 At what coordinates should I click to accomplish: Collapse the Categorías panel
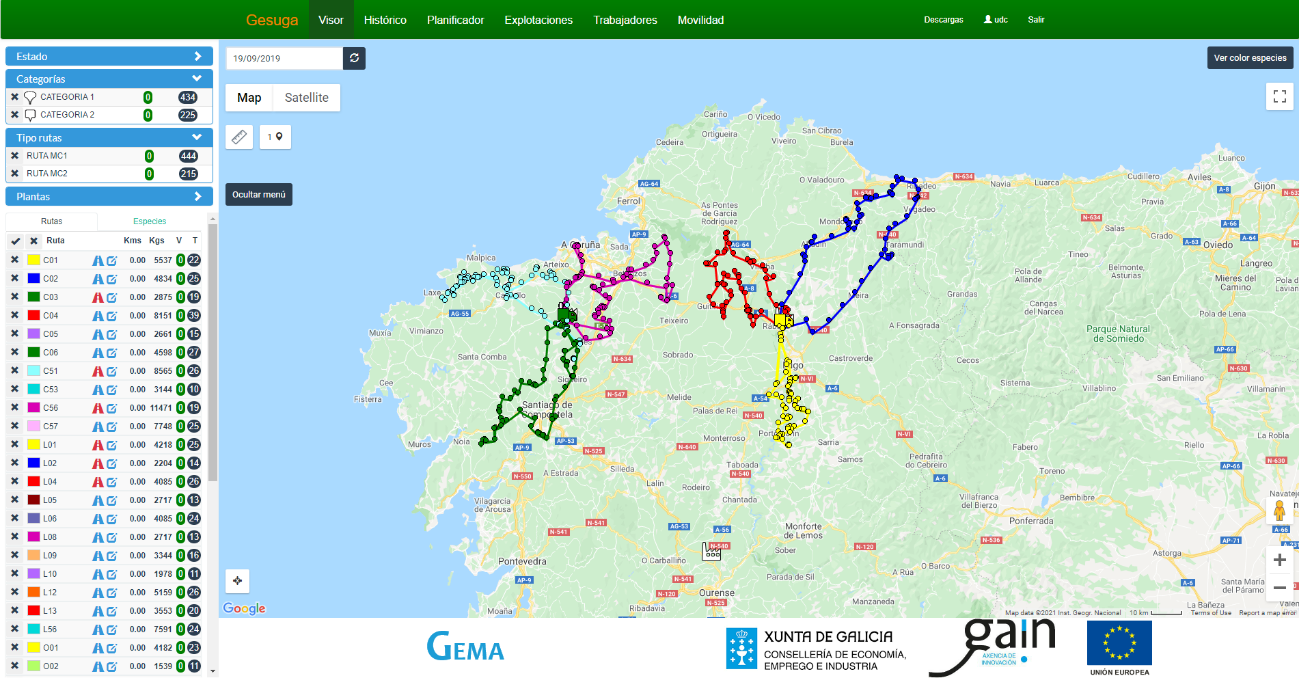[197, 78]
